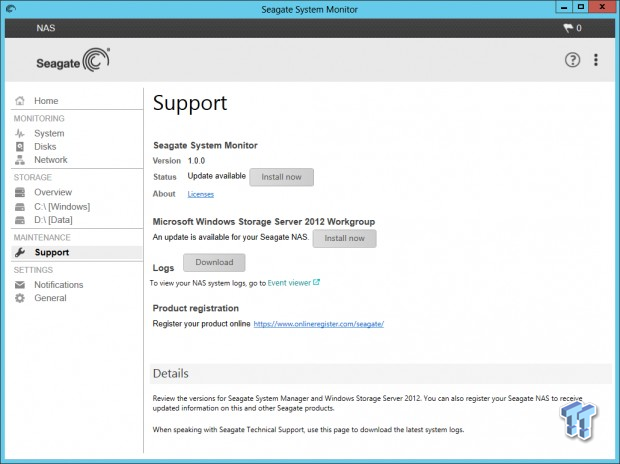This screenshot has width=620, height=464.
Task: Open the Licenses link
Action: (200, 194)
